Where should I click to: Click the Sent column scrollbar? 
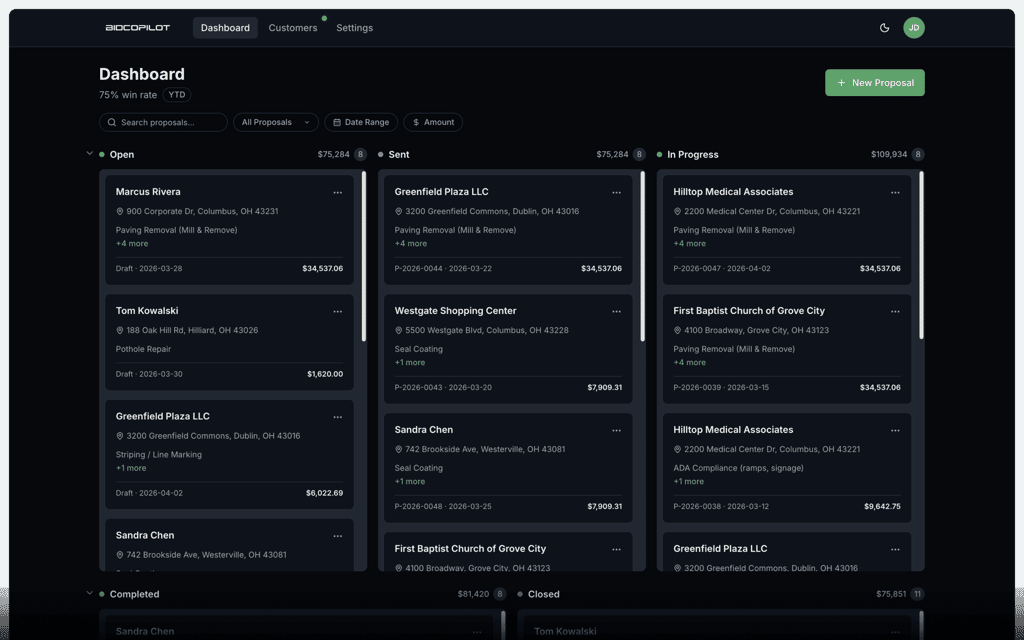click(x=643, y=256)
